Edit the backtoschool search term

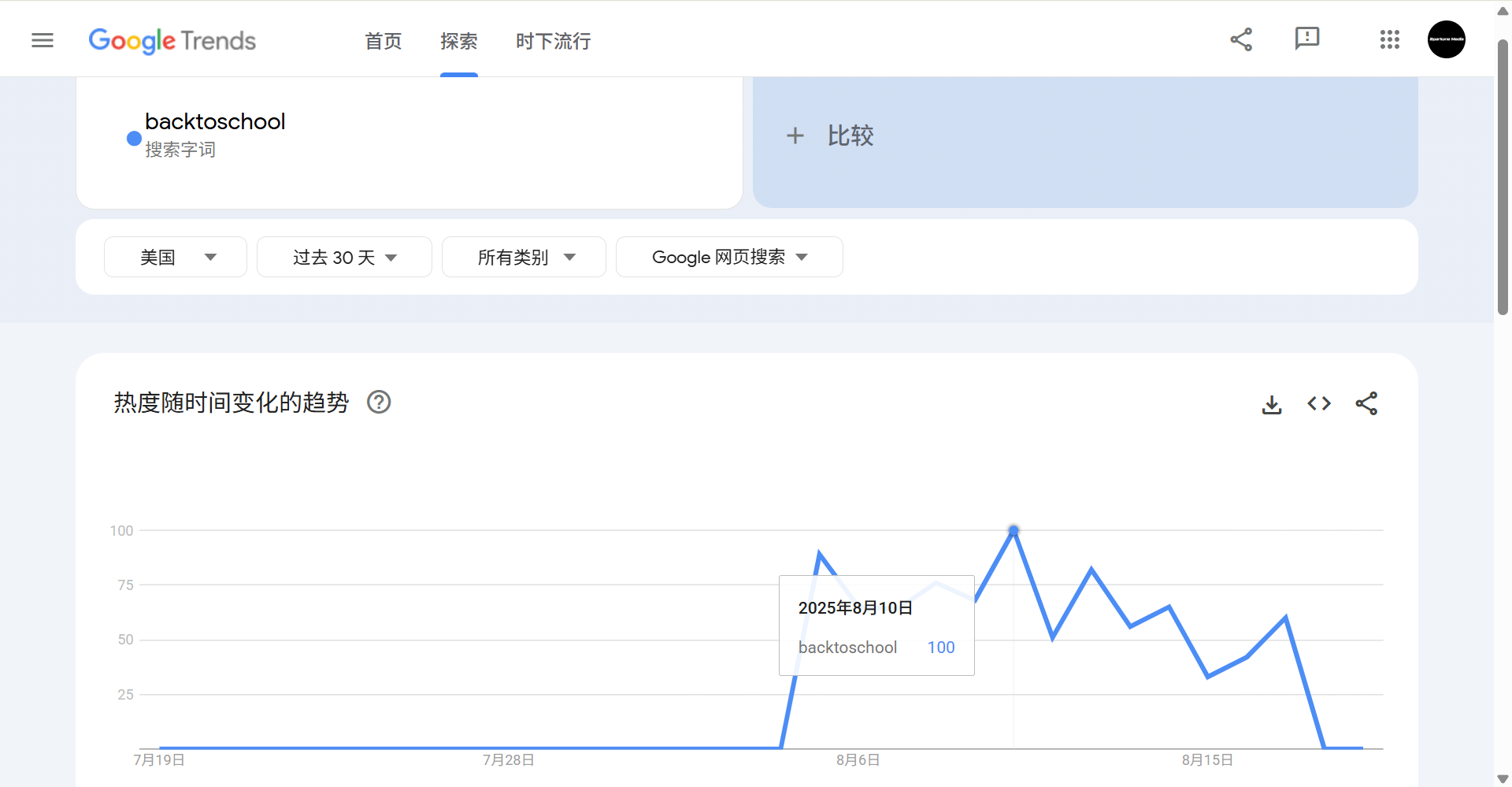pyautogui.click(x=215, y=121)
